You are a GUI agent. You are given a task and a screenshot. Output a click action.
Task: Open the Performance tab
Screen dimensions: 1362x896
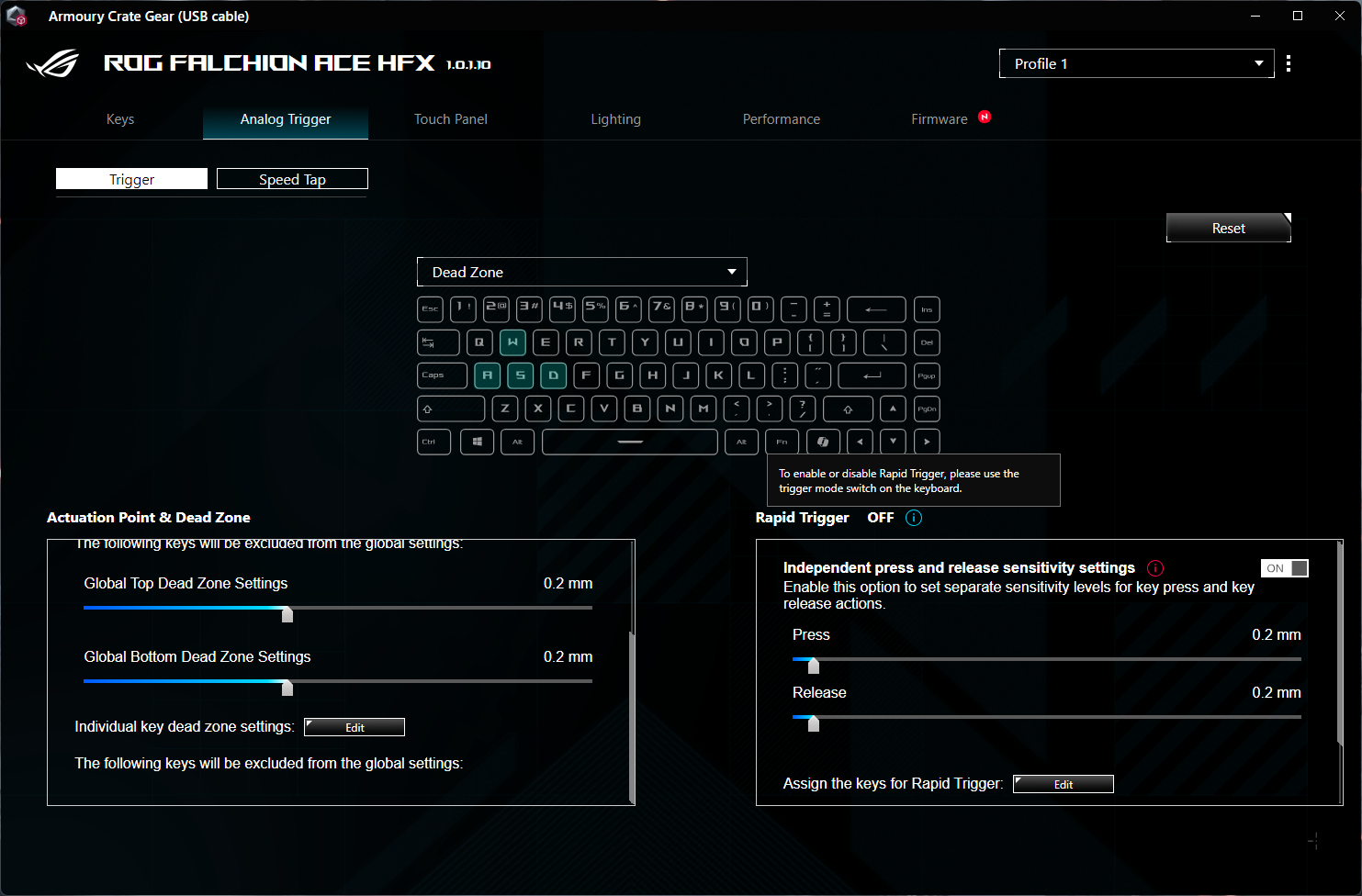pos(782,119)
